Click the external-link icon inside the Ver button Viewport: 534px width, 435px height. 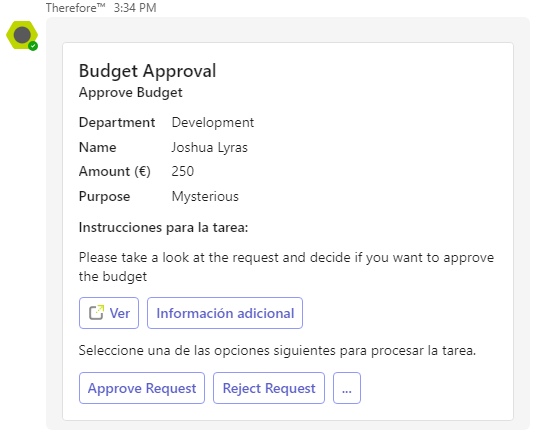coord(96,313)
